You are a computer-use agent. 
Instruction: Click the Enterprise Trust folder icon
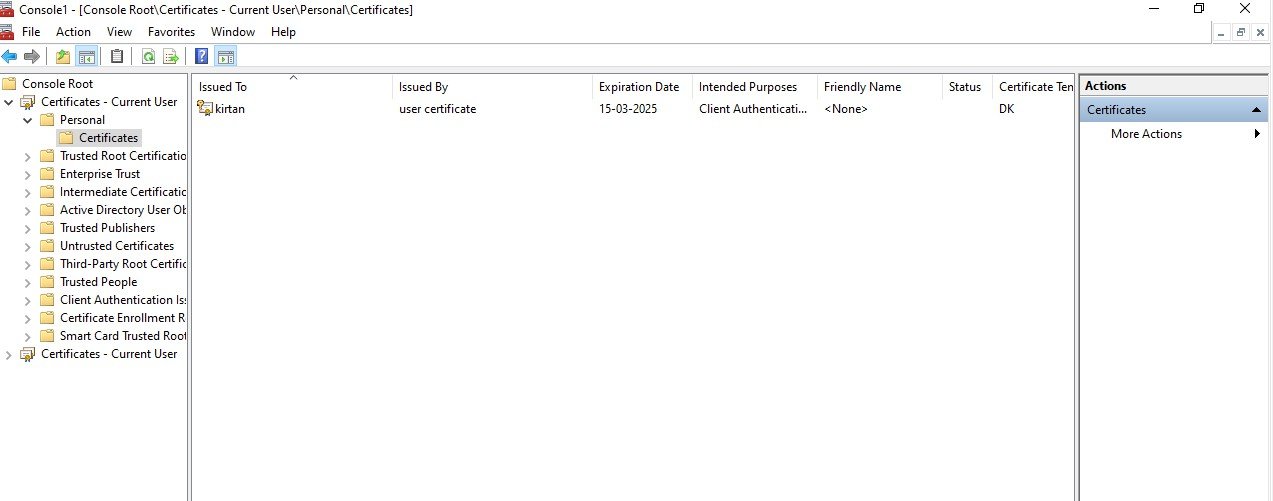coord(47,174)
